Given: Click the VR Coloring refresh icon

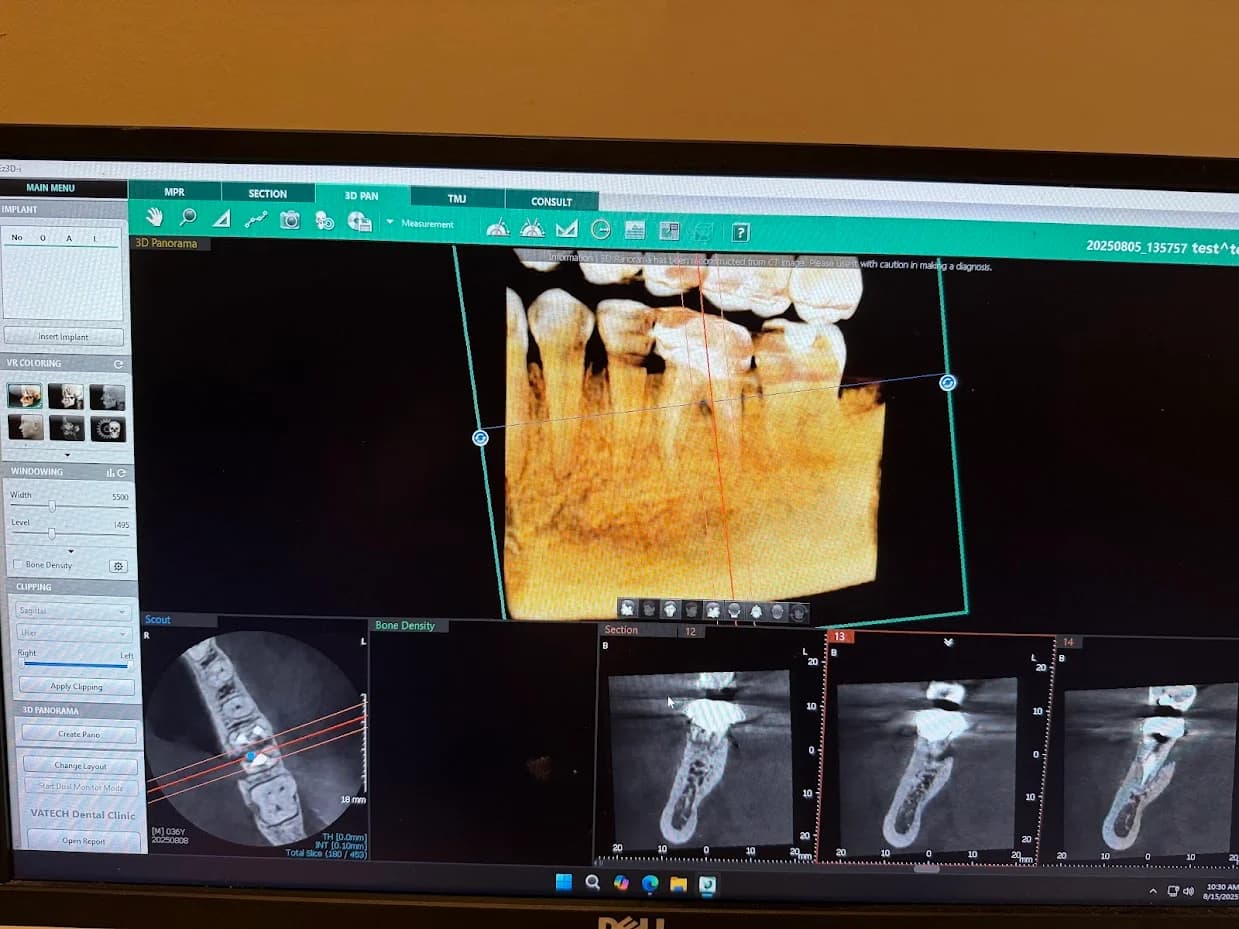Looking at the screenshot, I should click(118, 363).
